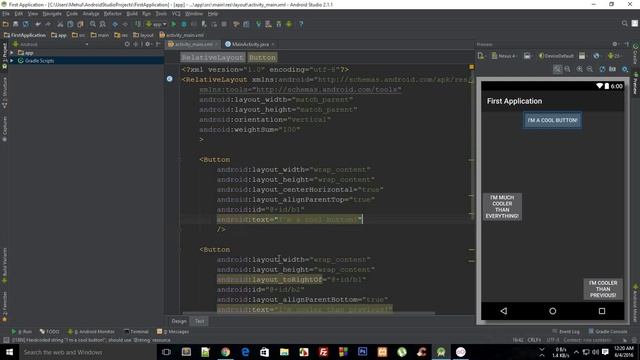640x360 pixels.
Task: Open the Messages tool window
Action: [173, 332]
